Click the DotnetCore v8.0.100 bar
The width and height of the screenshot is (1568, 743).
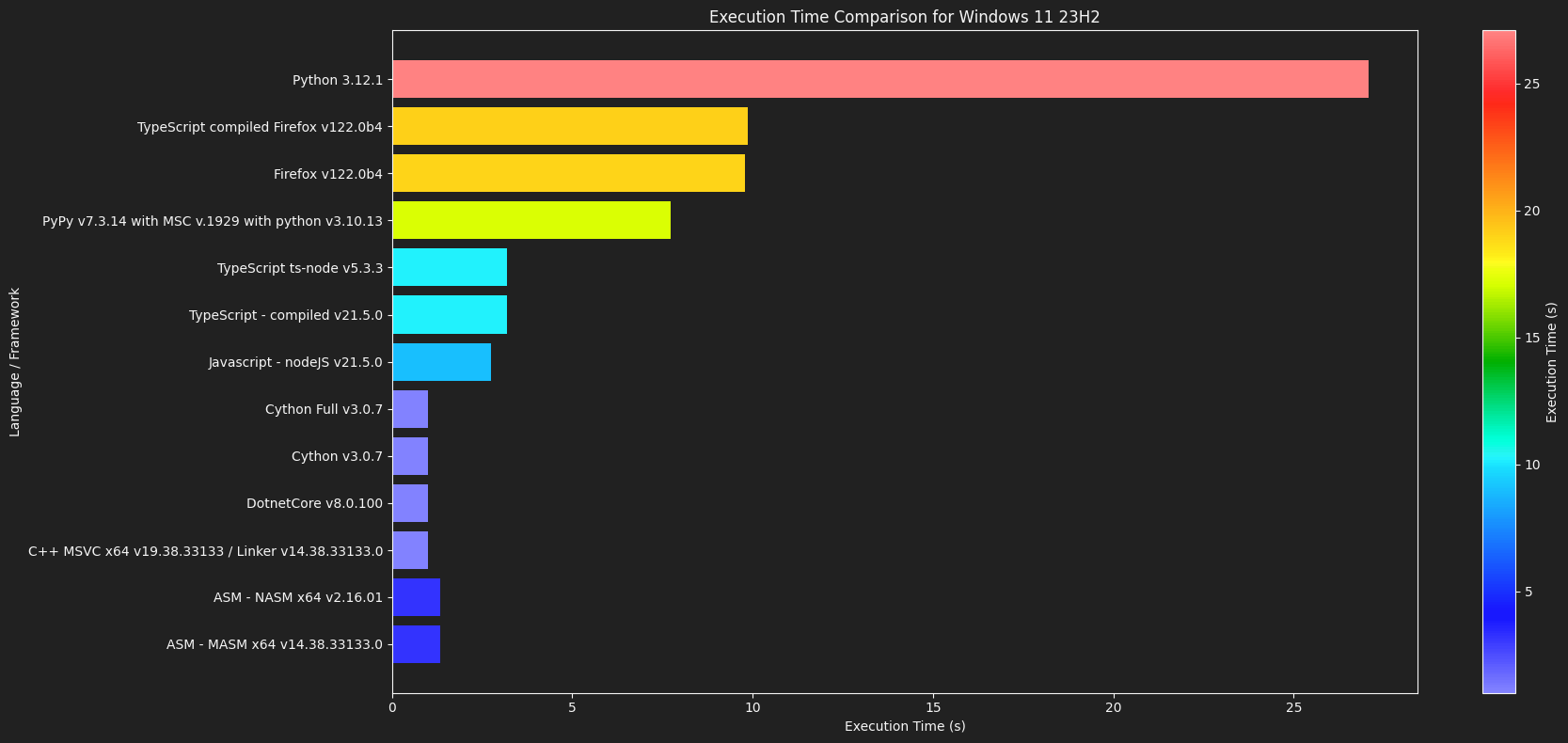410,503
